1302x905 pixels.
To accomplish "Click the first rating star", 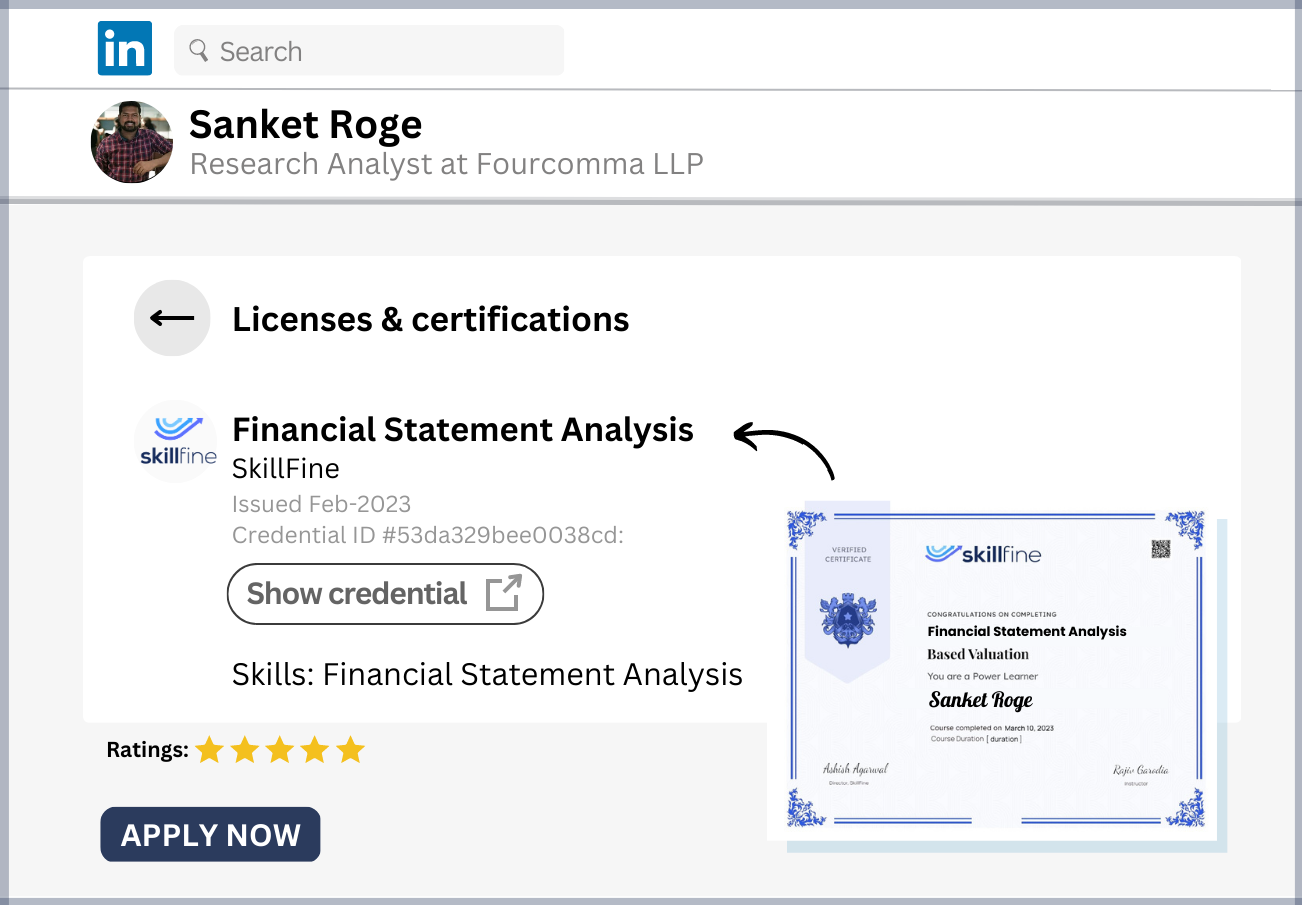I will point(209,750).
